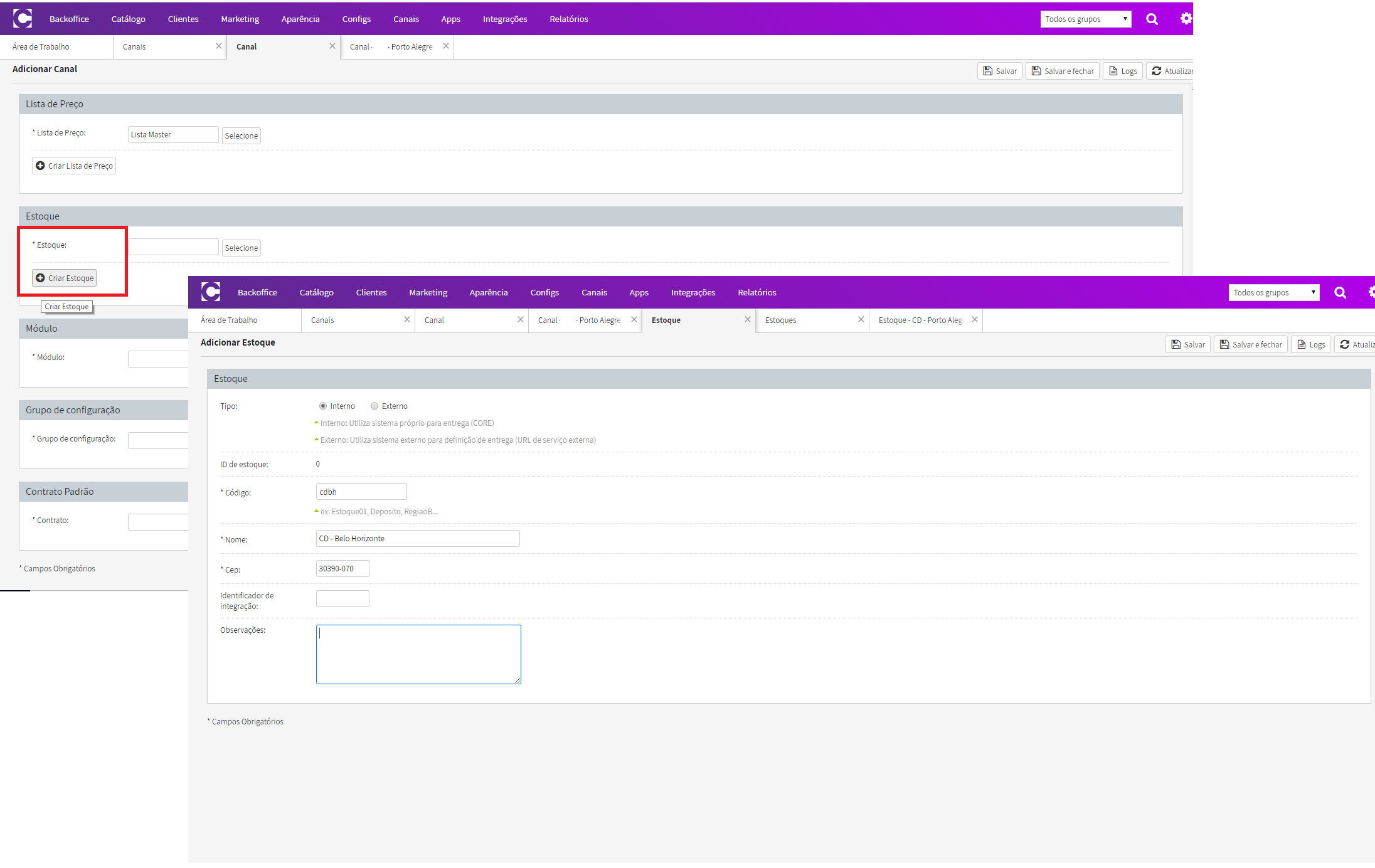Select the Interno radio option
The width and height of the screenshot is (1375, 868).
(323, 406)
